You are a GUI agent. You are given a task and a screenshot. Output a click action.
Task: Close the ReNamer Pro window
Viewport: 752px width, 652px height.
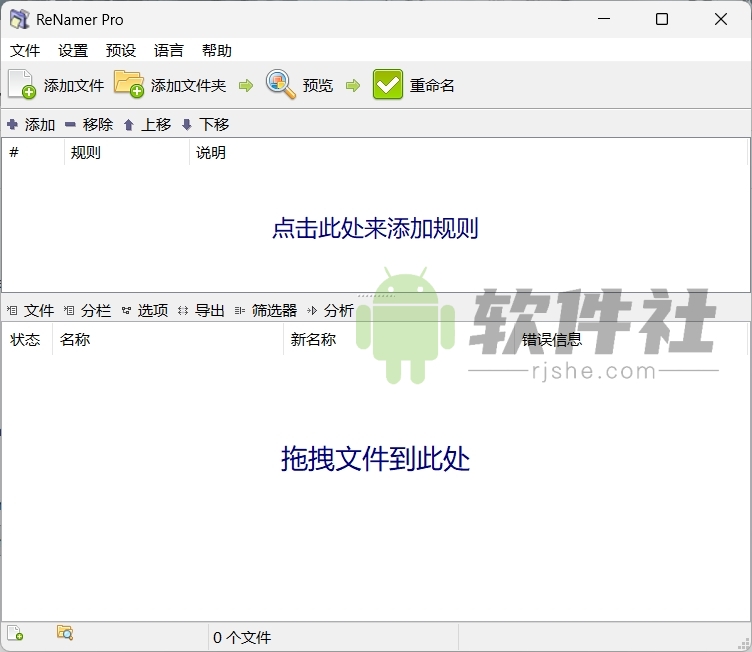click(x=721, y=19)
